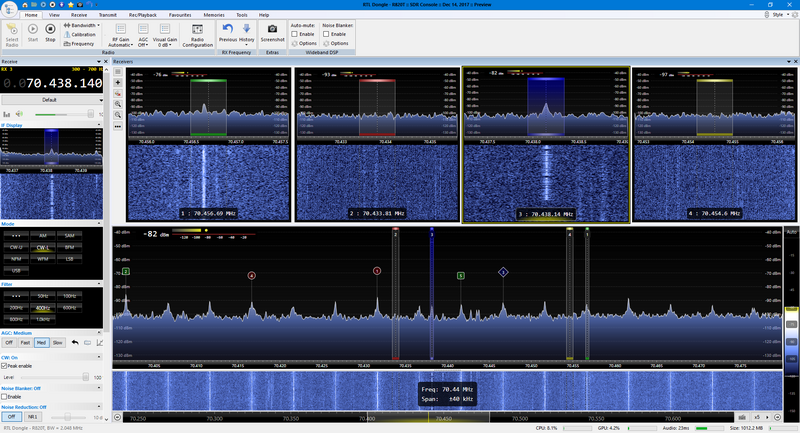This screenshot has height=433, width=800.
Task: Click the lower magnifier zoom icon in Receivers toolbar
Action: pos(118,115)
